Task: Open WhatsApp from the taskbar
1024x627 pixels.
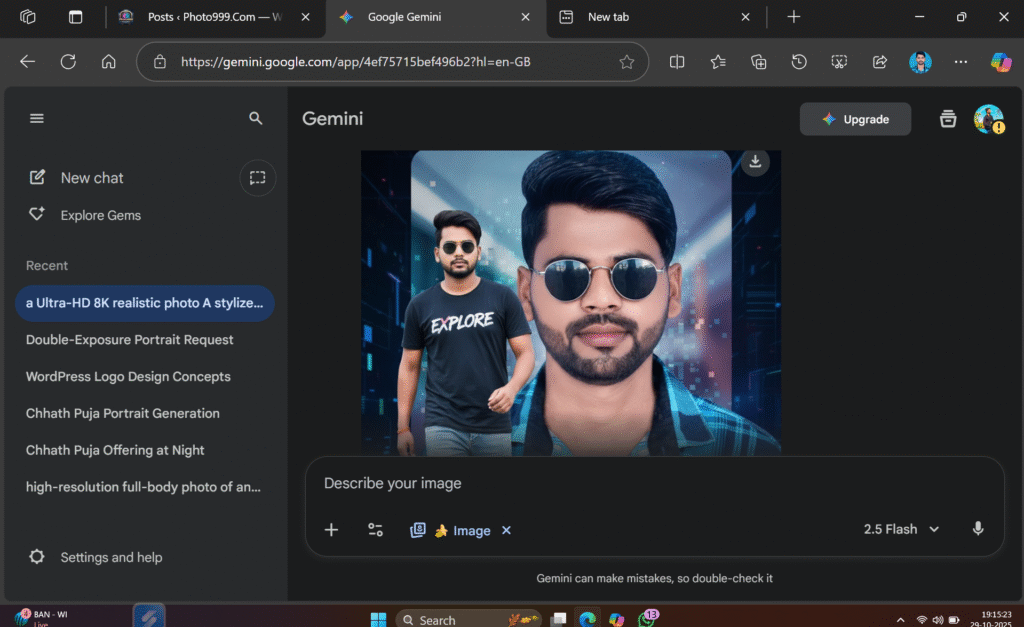Action: [648, 618]
